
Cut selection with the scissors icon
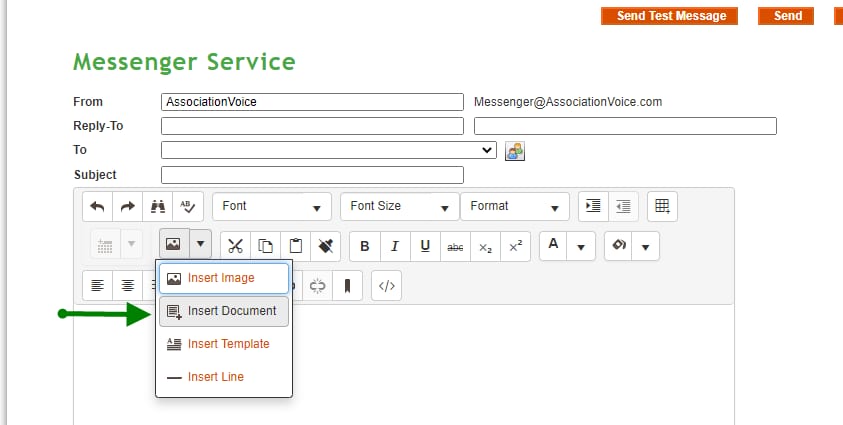[x=235, y=246]
